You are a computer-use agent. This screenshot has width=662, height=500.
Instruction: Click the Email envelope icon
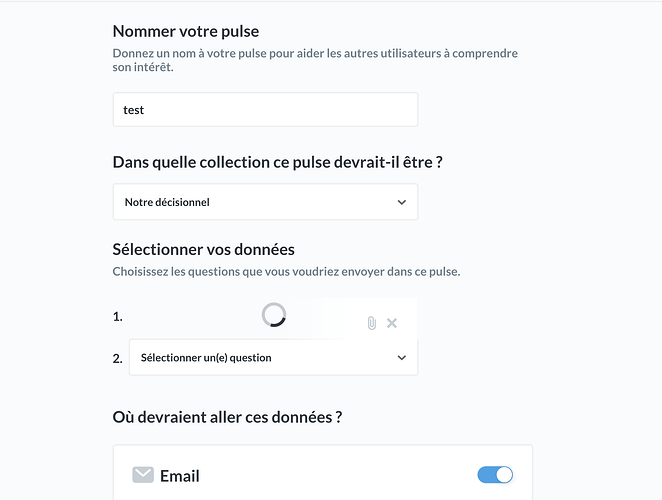[x=143, y=475]
